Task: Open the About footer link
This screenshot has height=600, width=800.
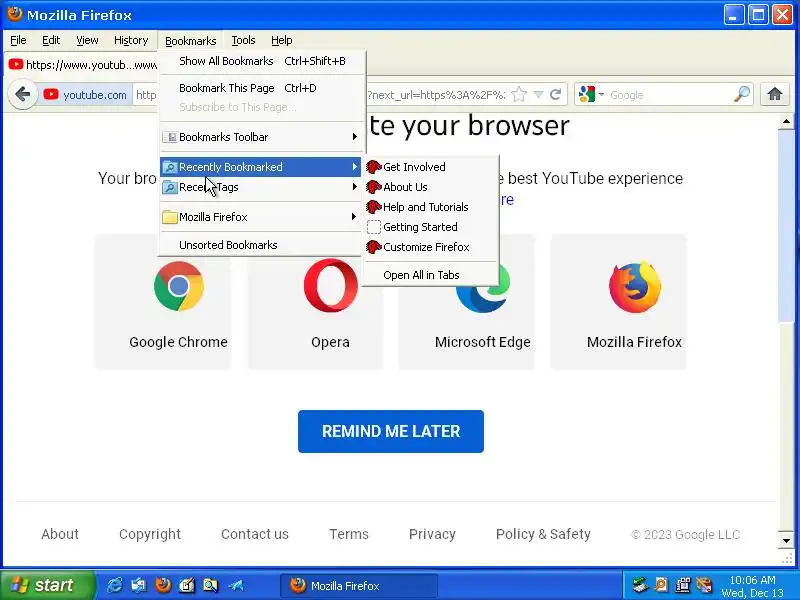Action: pos(60,534)
